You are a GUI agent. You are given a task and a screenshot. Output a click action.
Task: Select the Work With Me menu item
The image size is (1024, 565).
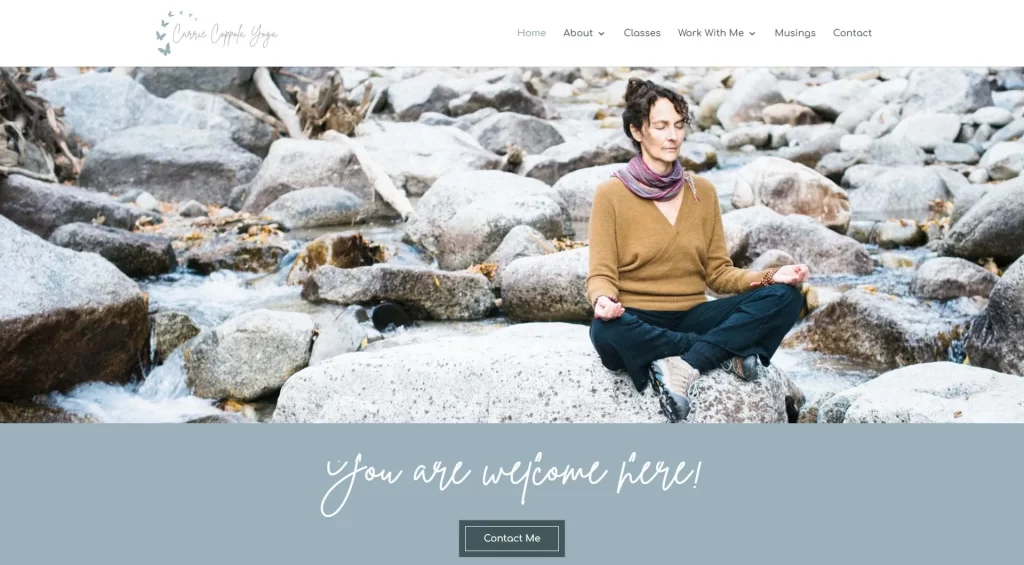click(711, 33)
